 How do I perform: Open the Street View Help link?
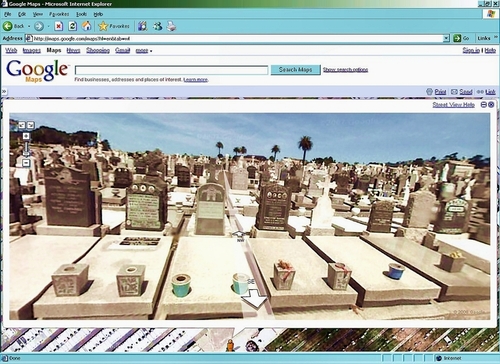point(453,105)
